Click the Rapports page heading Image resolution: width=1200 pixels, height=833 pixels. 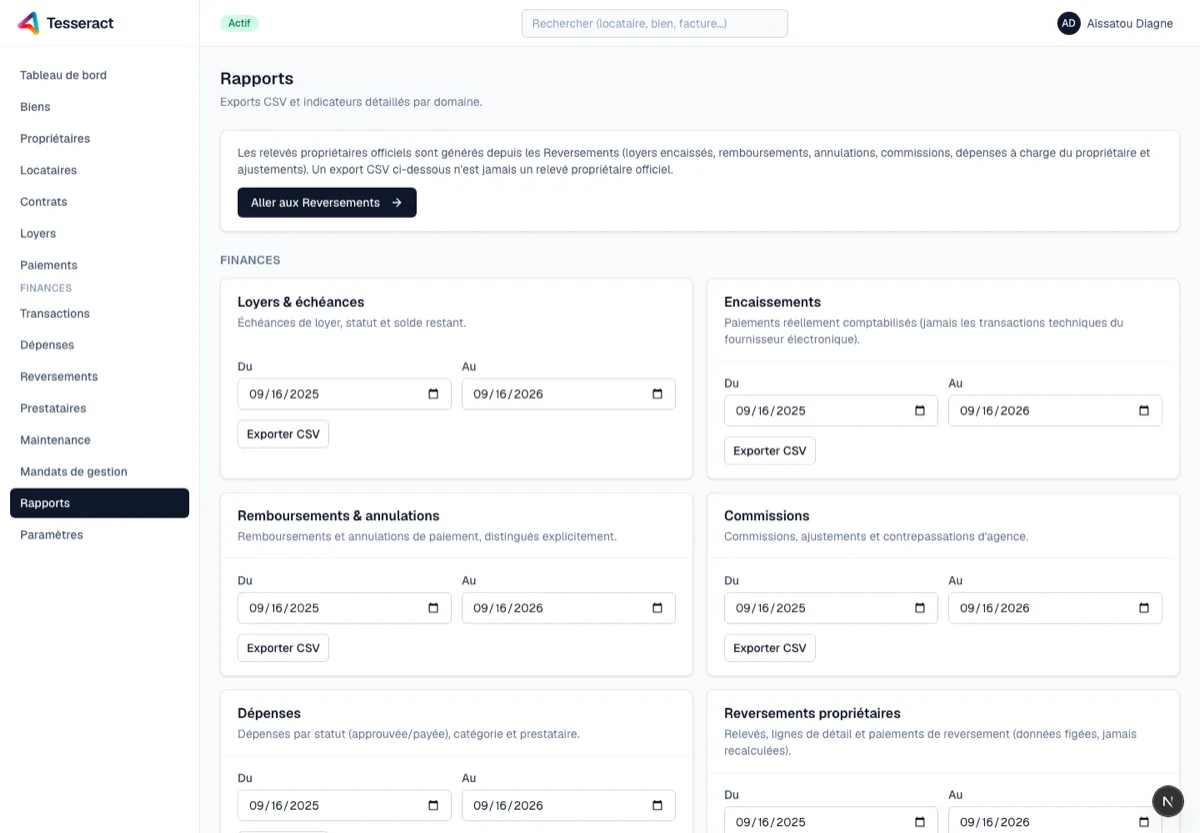click(x=257, y=79)
